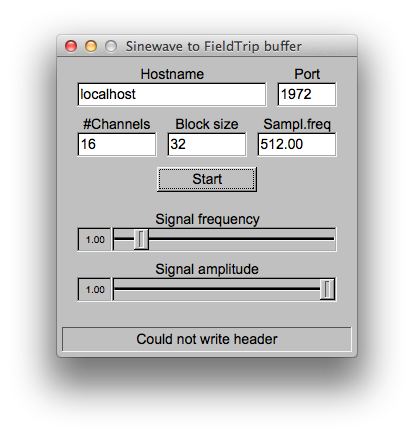Click the 'Could not write header' status bar
414x436 pixels.
coord(207,339)
